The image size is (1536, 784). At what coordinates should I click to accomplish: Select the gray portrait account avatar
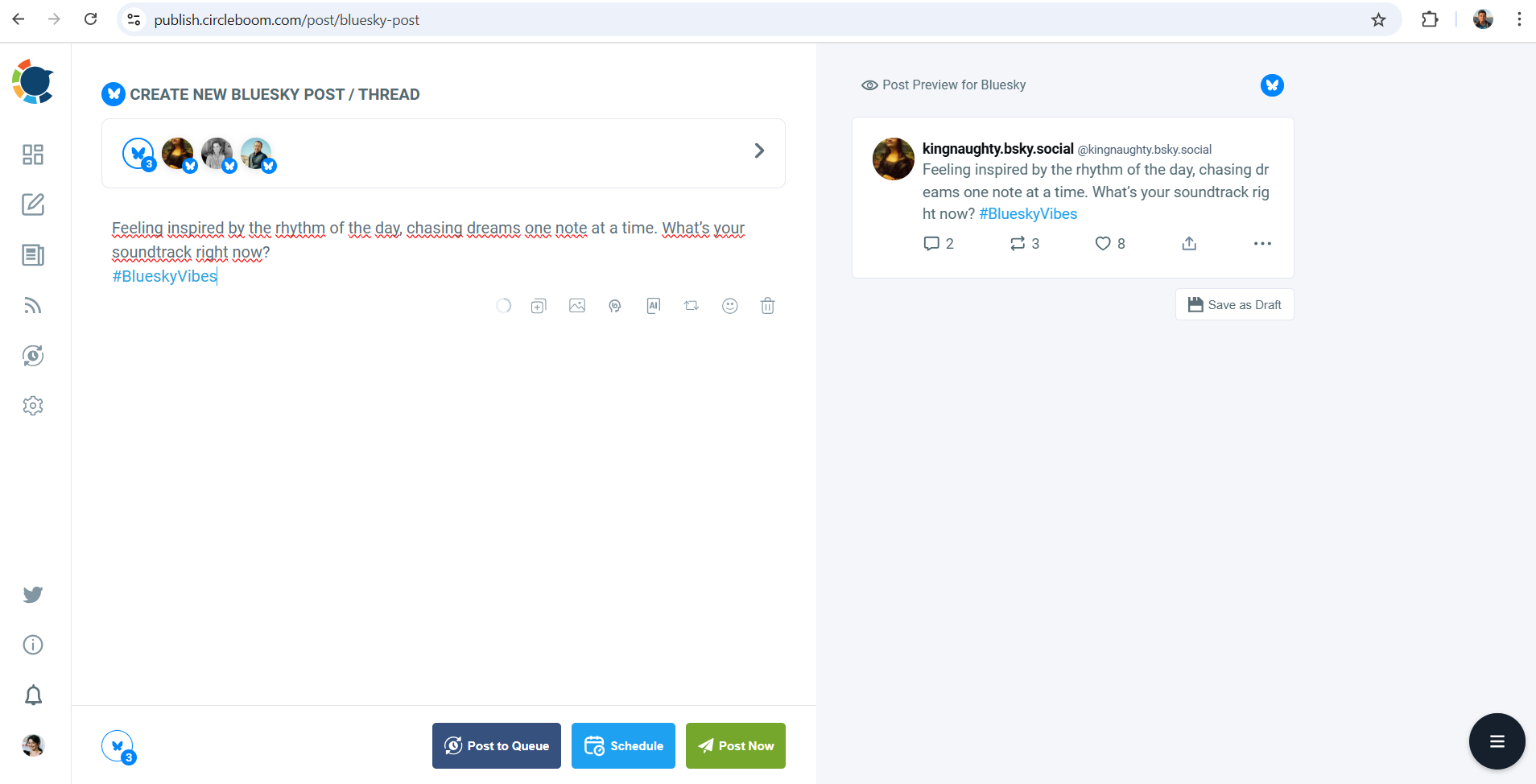218,154
